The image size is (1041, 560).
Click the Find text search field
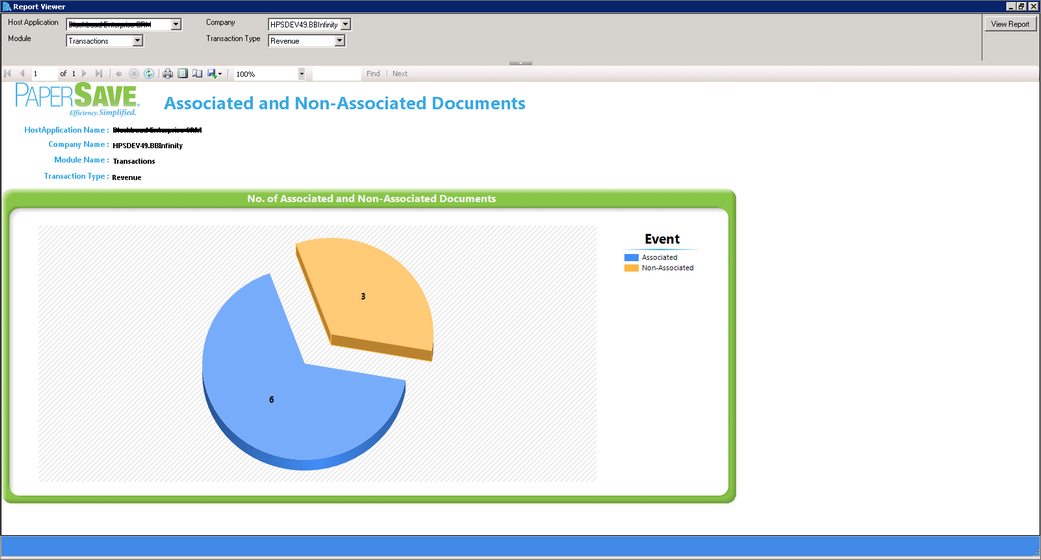pyautogui.click(x=337, y=74)
